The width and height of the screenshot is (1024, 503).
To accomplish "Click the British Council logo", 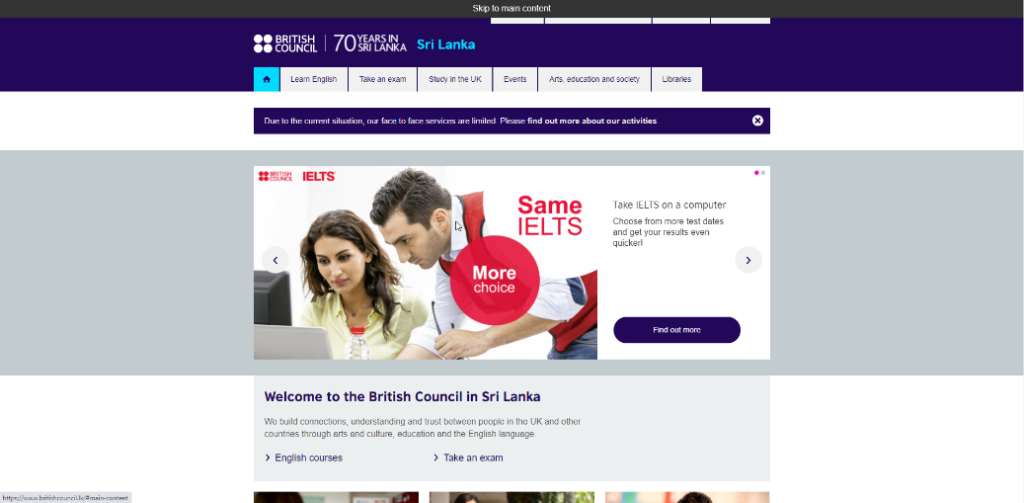I will coord(285,44).
